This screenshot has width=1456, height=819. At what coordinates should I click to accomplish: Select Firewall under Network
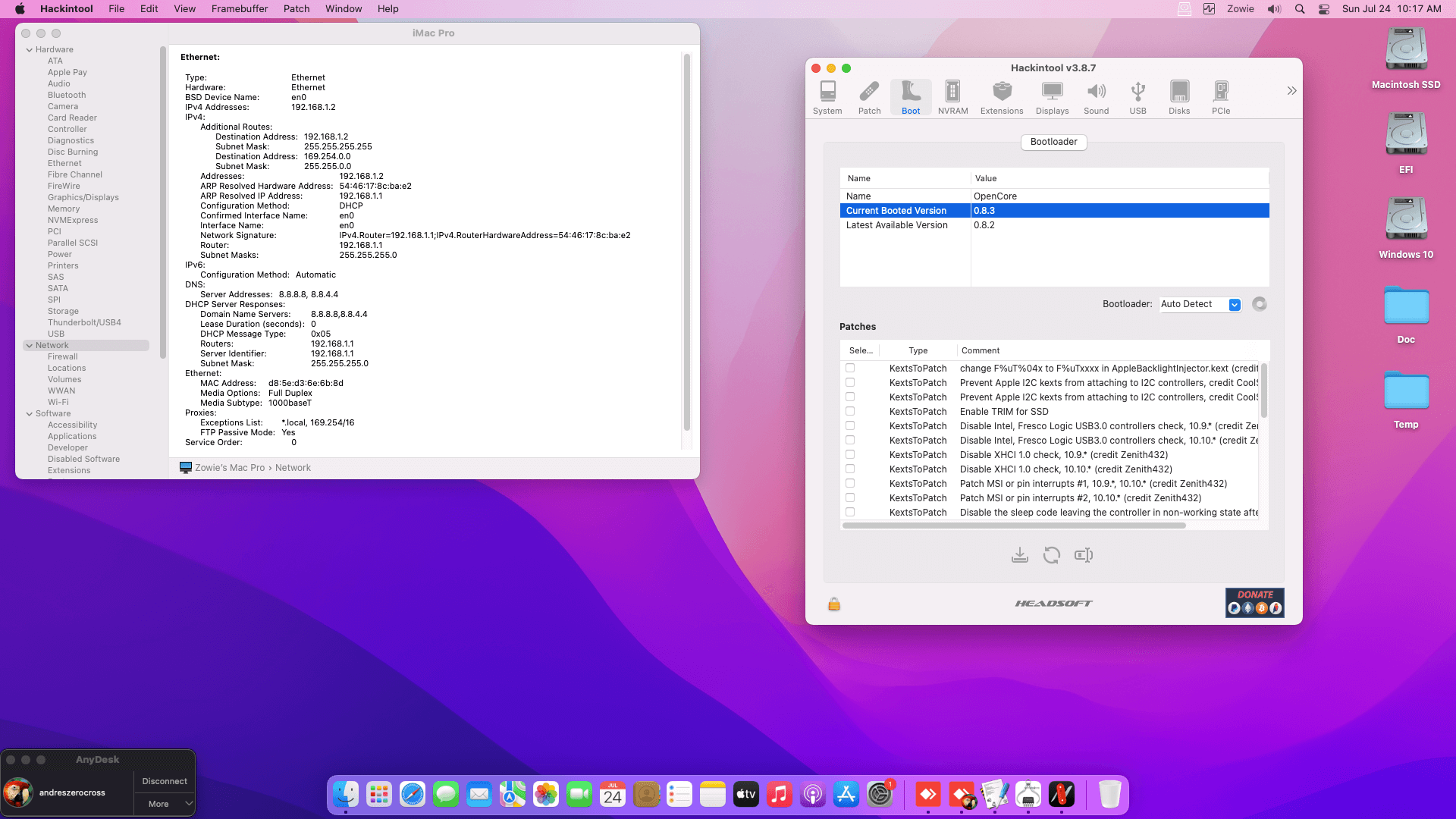[x=63, y=356]
